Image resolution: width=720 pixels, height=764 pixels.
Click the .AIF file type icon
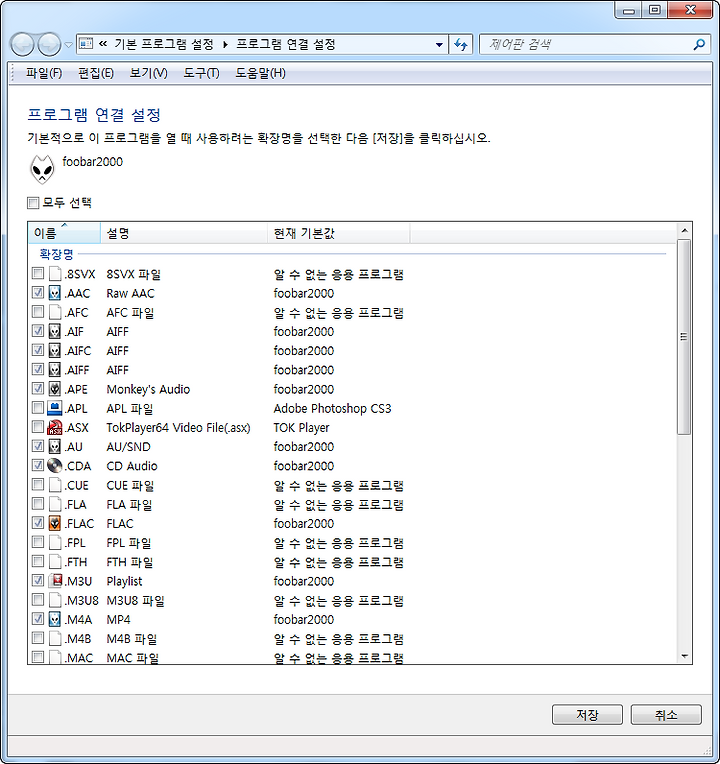[x=55, y=331]
